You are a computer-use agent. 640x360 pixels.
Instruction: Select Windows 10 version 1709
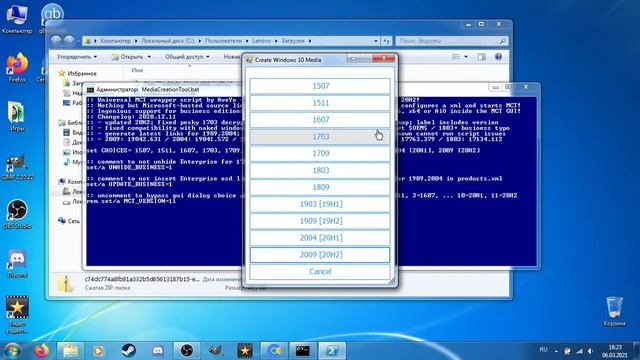320,153
